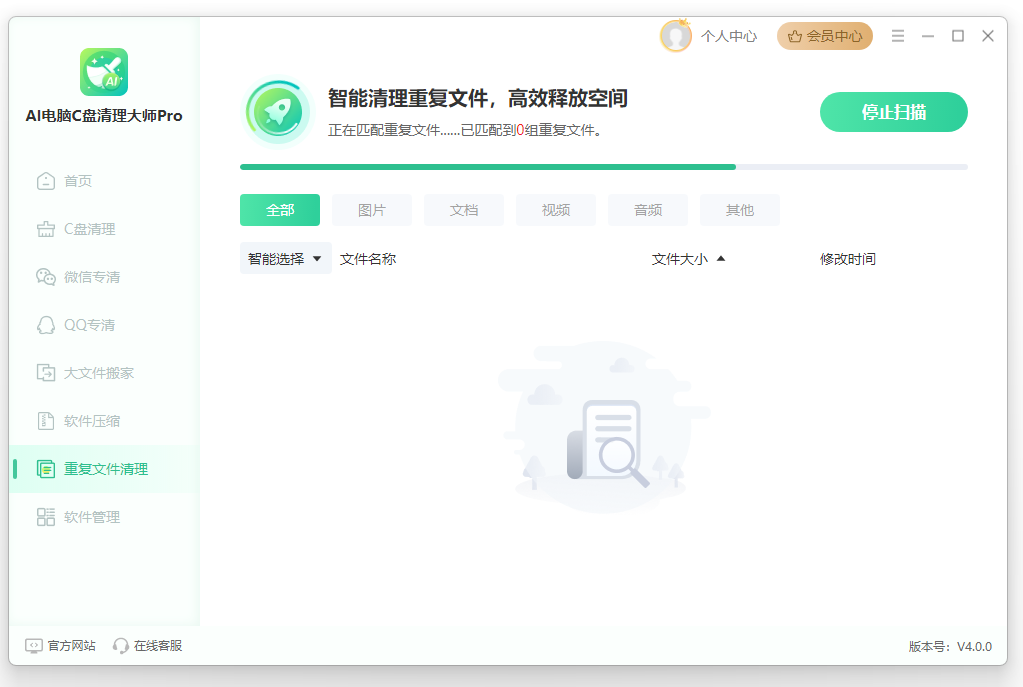Image resolution: width=1023 pixels, height=687 pixels.
Task: Click the AI电脑C盘清理大师Pro title
Action: [104, 115]
